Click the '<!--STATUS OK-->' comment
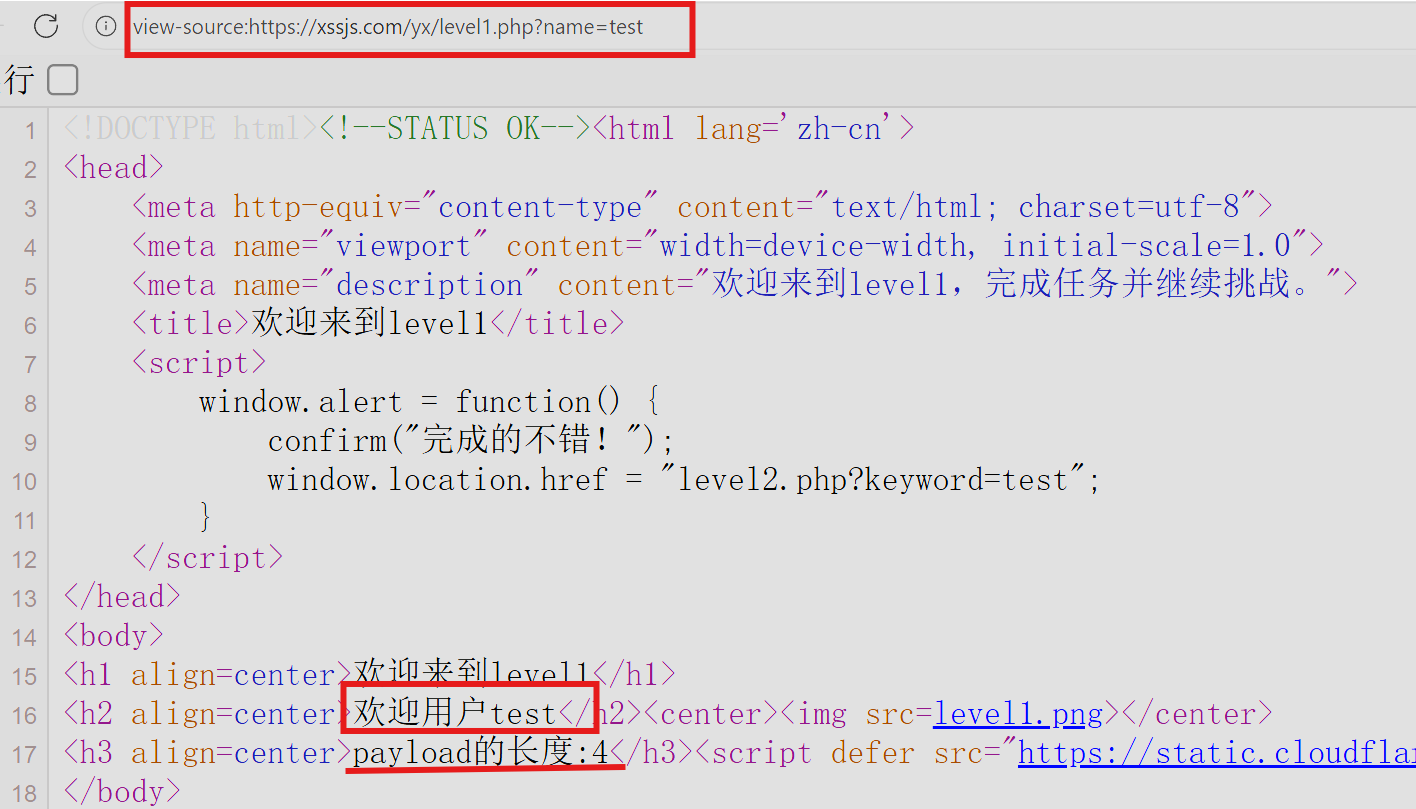The height and width of the screenshot is (809, 1416). (455, 129)
